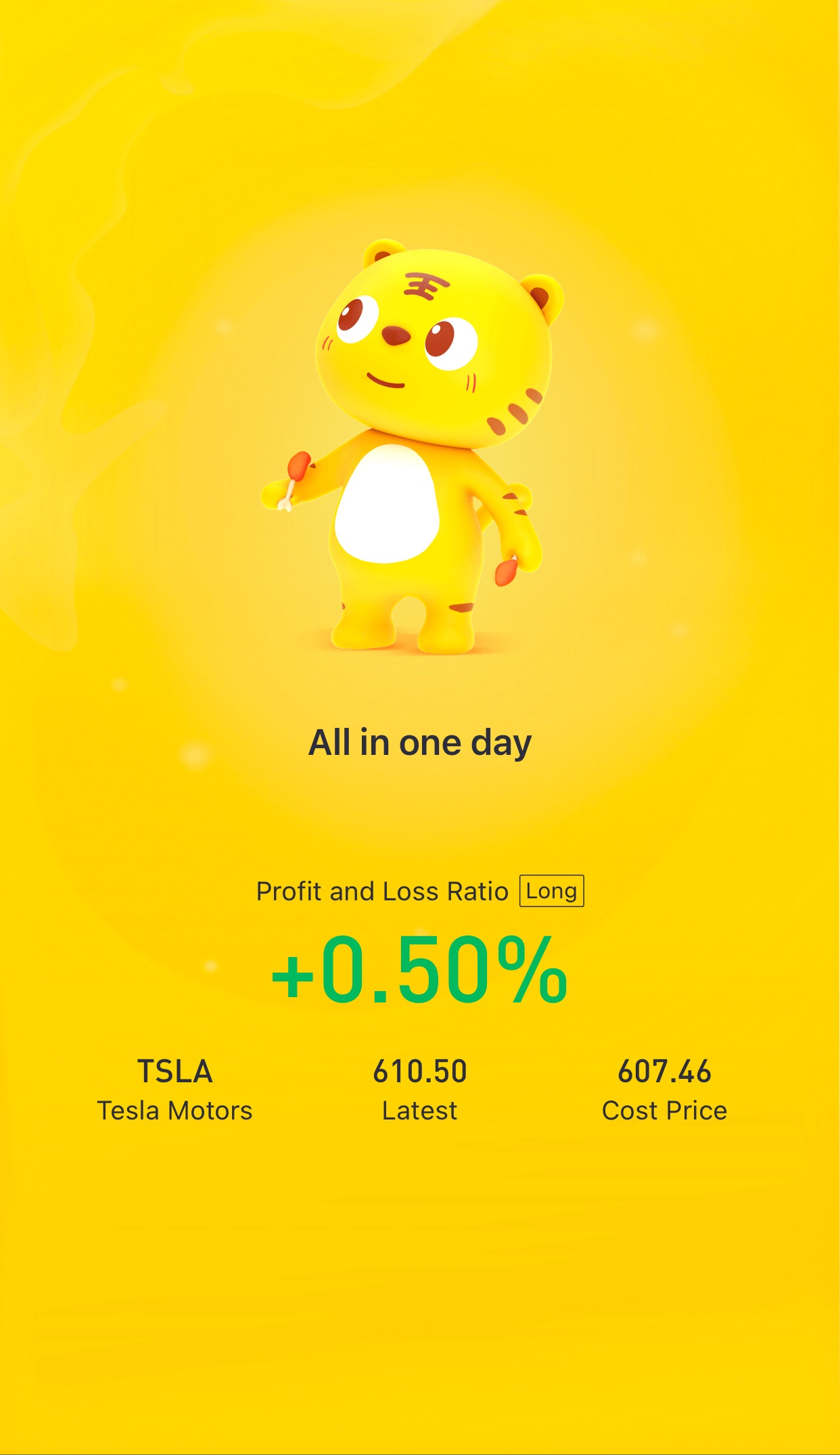Click the tiger mascot's brown nose
Viewport: 840px width, 1455px height.
[396, 336]
